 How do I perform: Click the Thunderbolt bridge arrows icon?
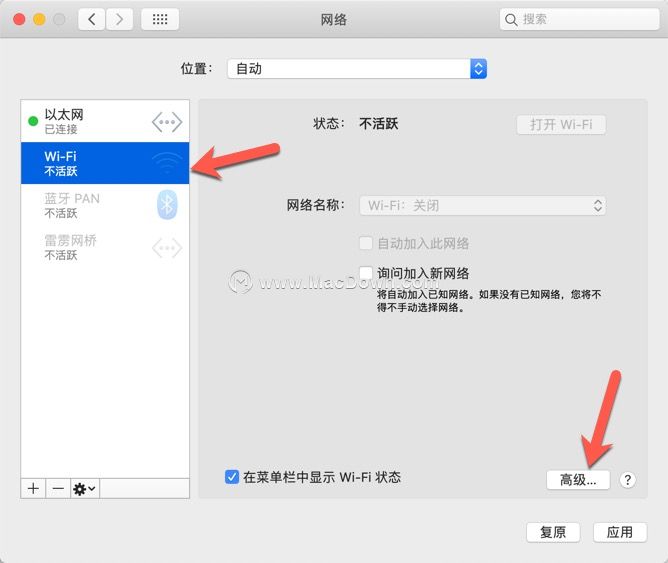pyautogui.click(x=167, y=248)
